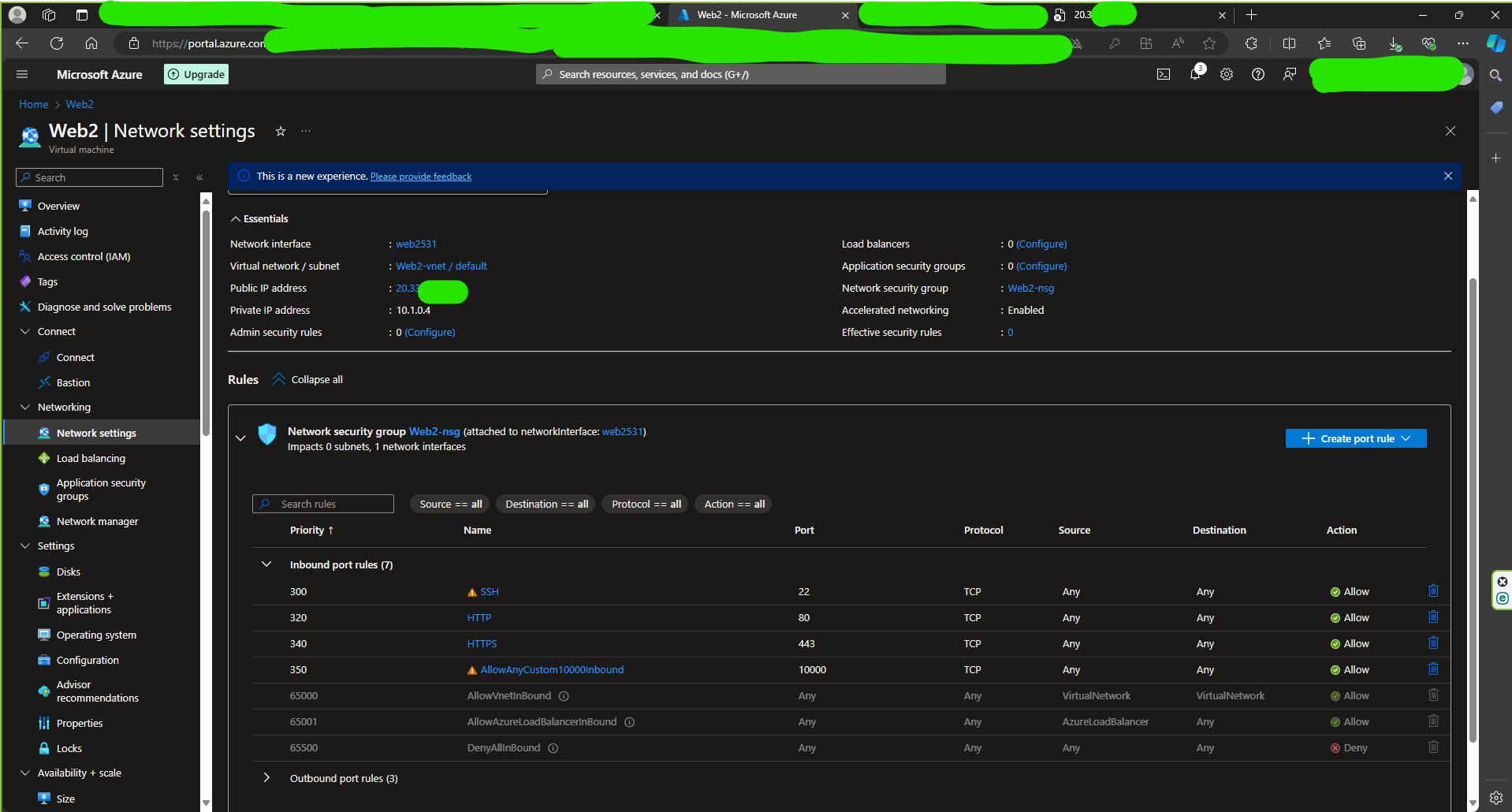Open the SSH rule name
The width and height of the screenshot is (1512, 812).
click(490, 592)
